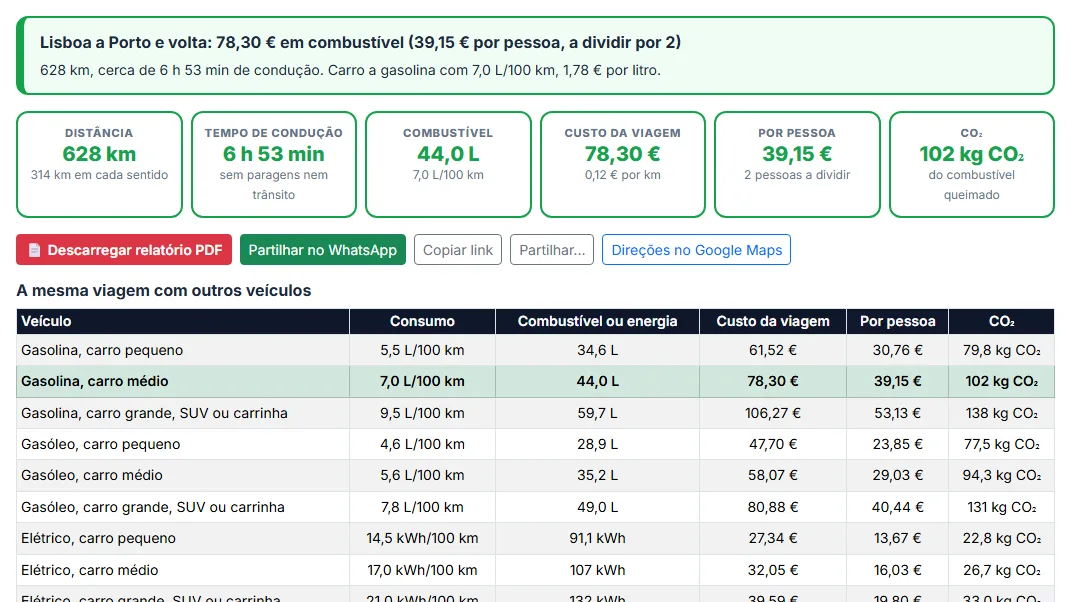The width and height of the screenshot is (1071, 602).
Task: Click the 49,0 L fuel cell
Action: coord(598,507)
